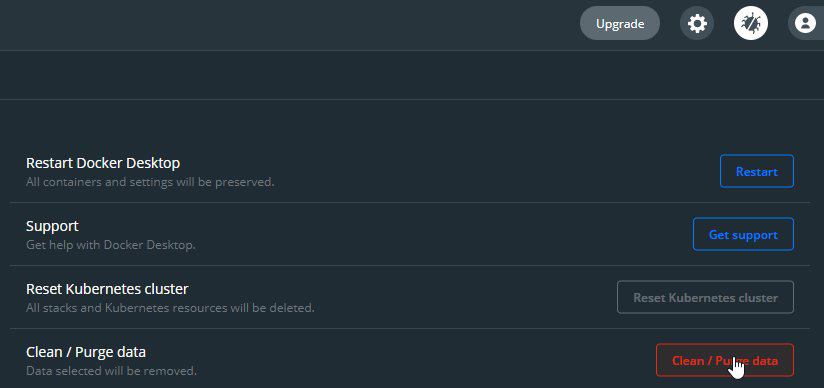
Task: Click 'Get help with Docker Desktop' description
Action: click(x=111, y=245)
